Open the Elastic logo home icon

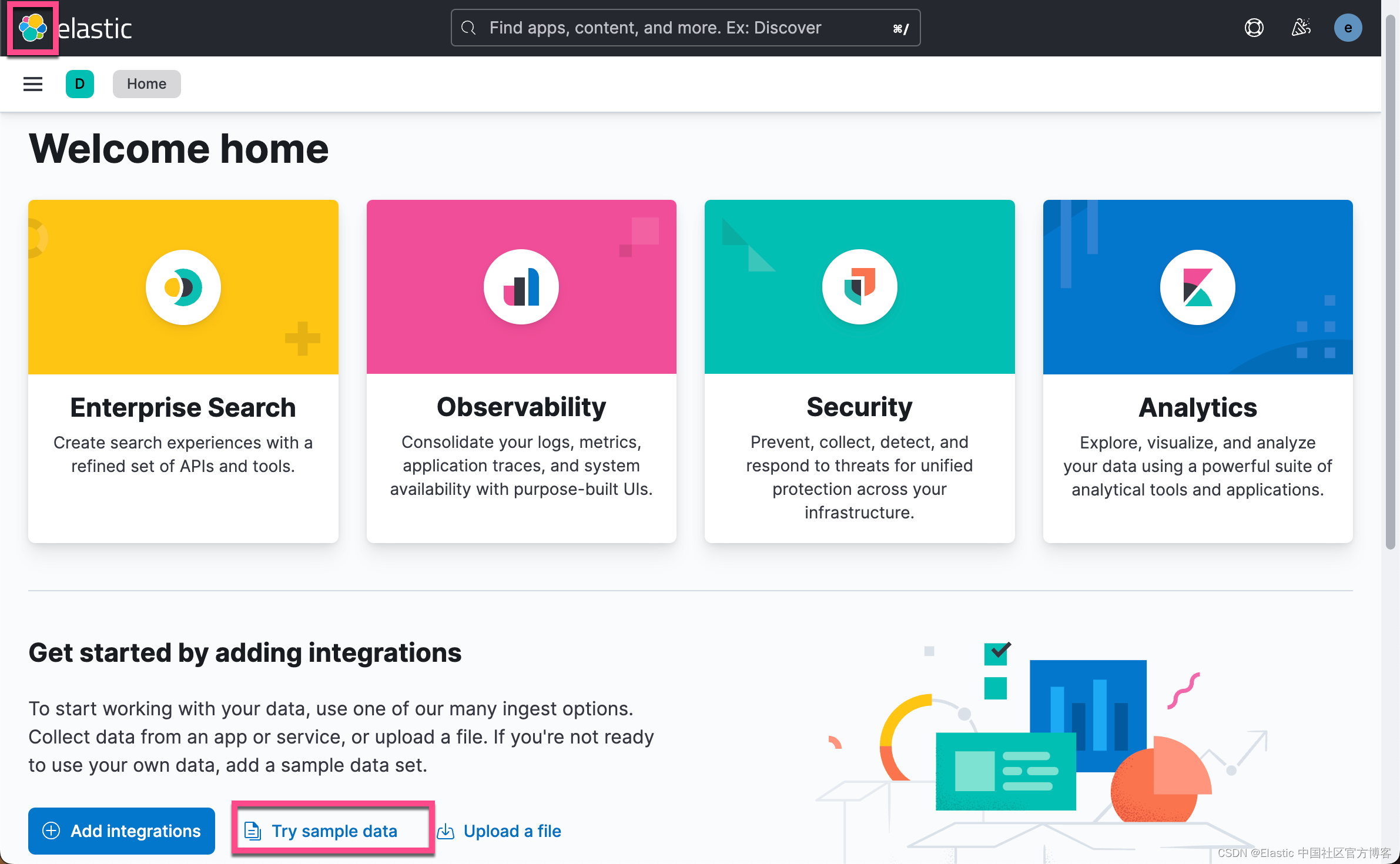32,27
